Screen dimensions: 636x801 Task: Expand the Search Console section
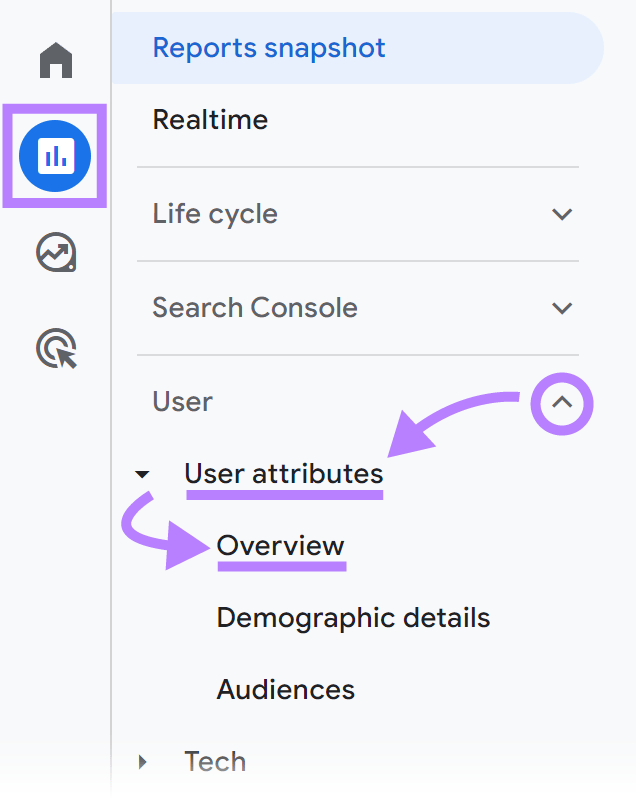(x=562, y=308)
